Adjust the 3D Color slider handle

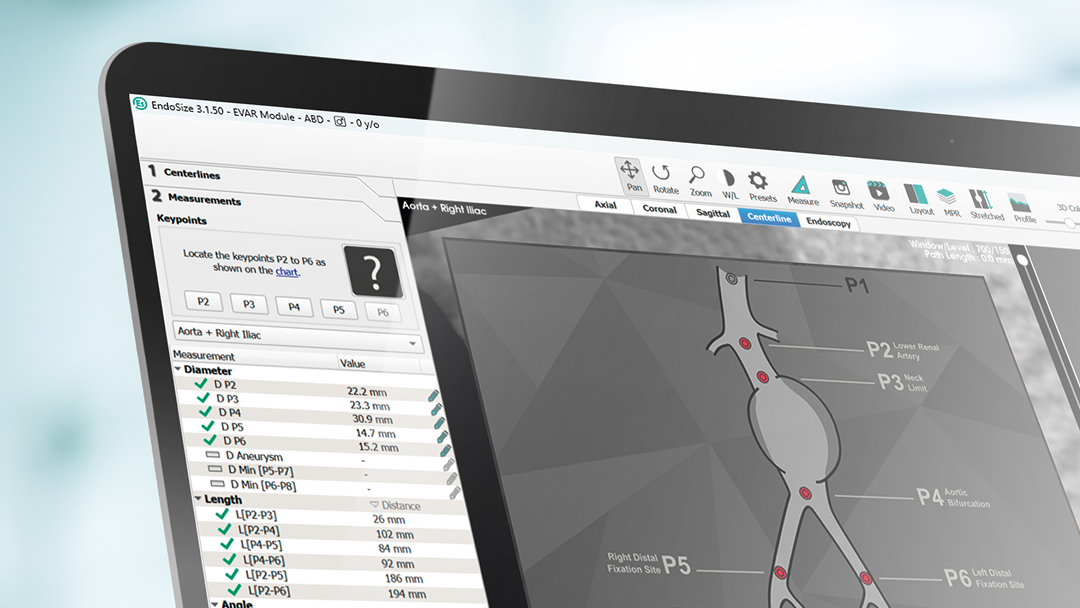tap(1068, 224)
